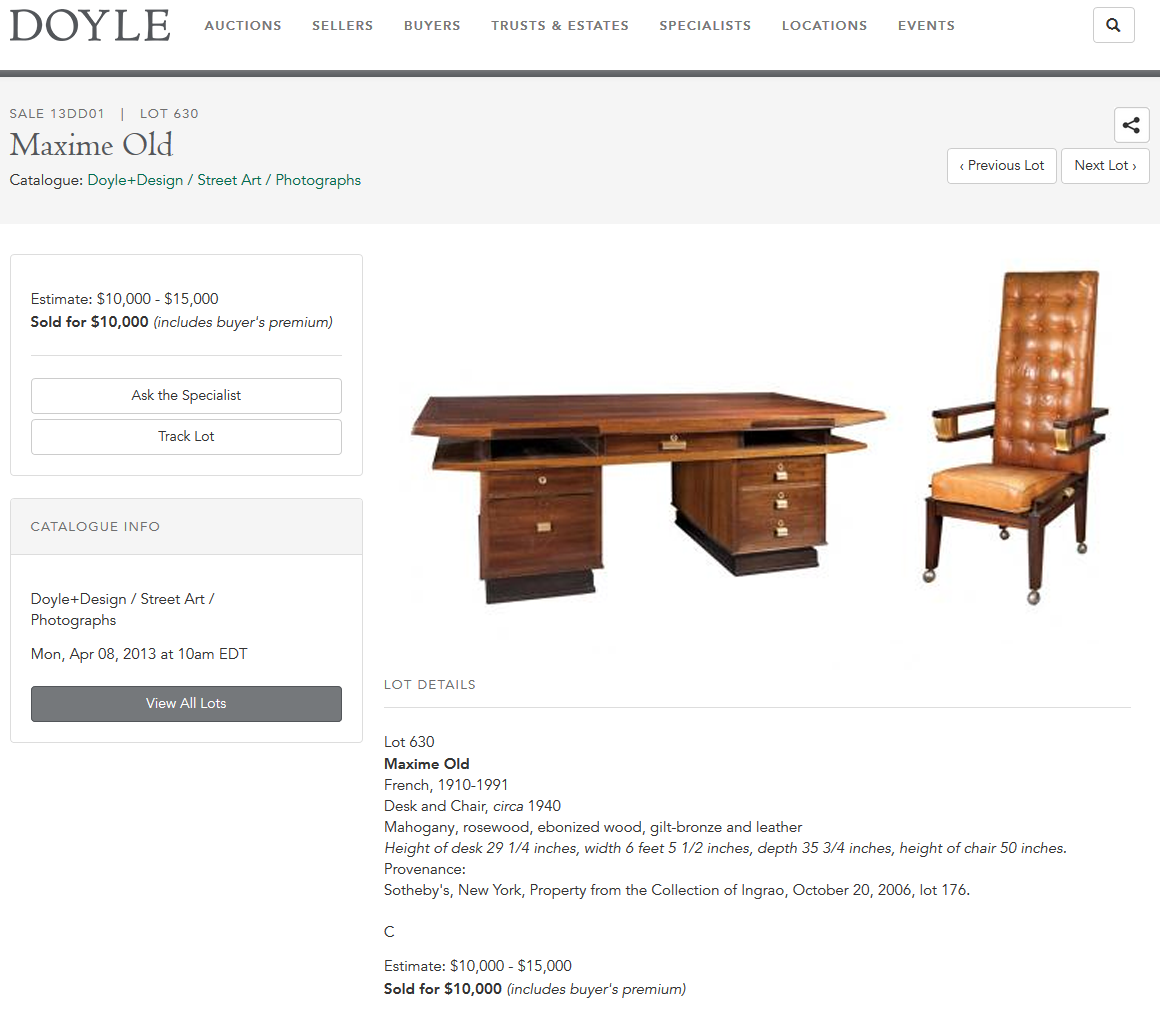Click the Track Lot button
This screenshot has width=1160, height=1014.
[x=186, y=436]
